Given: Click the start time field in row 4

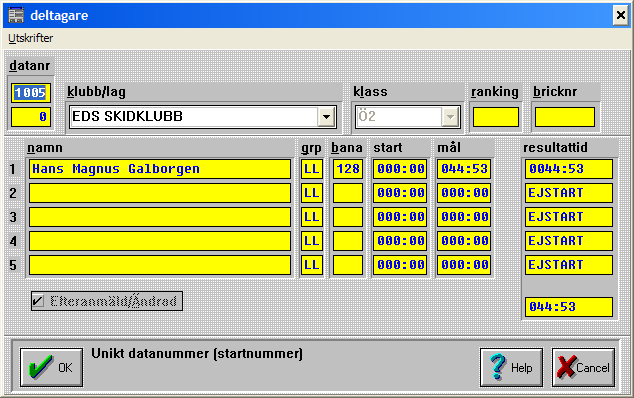Looking at the screenshot, I should click(400, 241).
